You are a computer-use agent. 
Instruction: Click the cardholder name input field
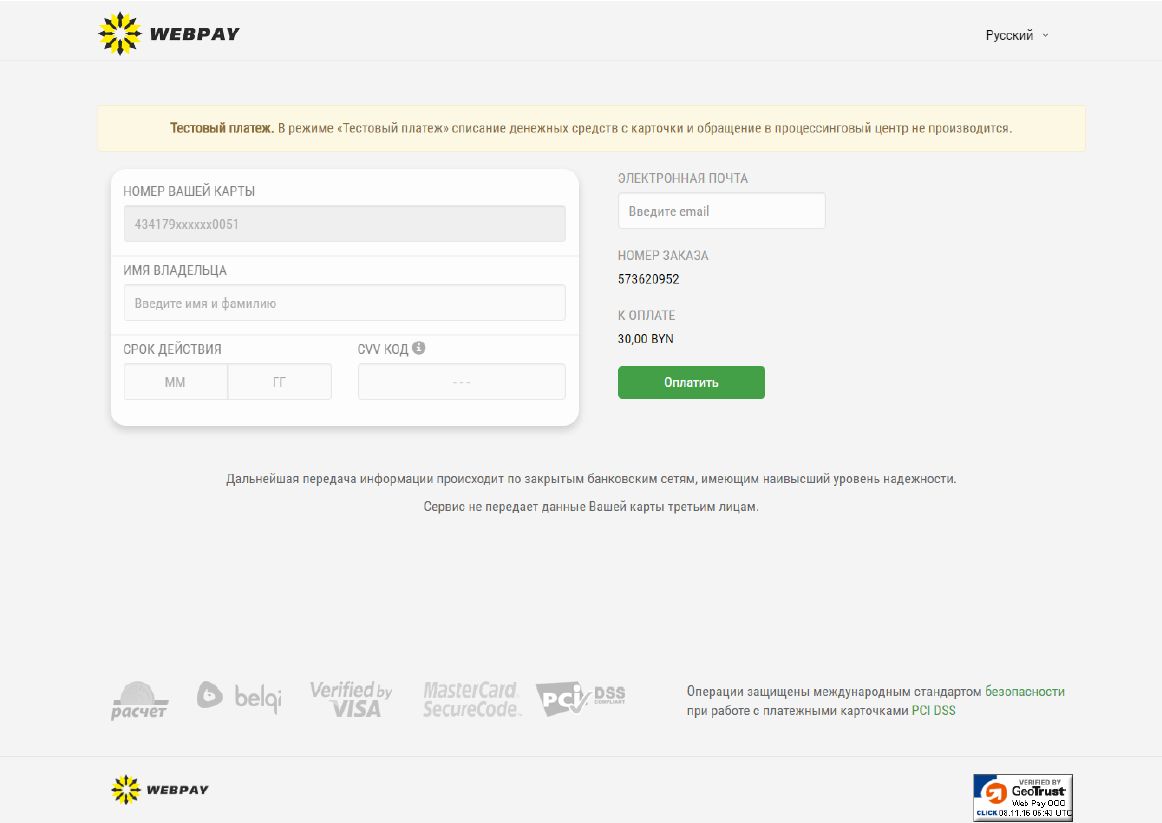(x=344, y=303)
